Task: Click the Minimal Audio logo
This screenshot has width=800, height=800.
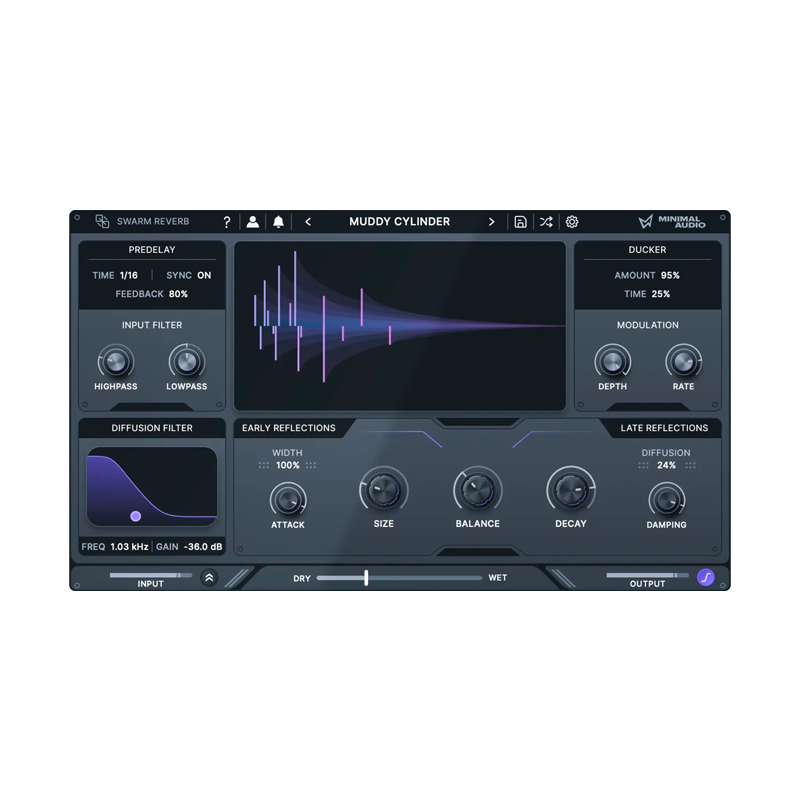Action: click(x=672, y=221)
